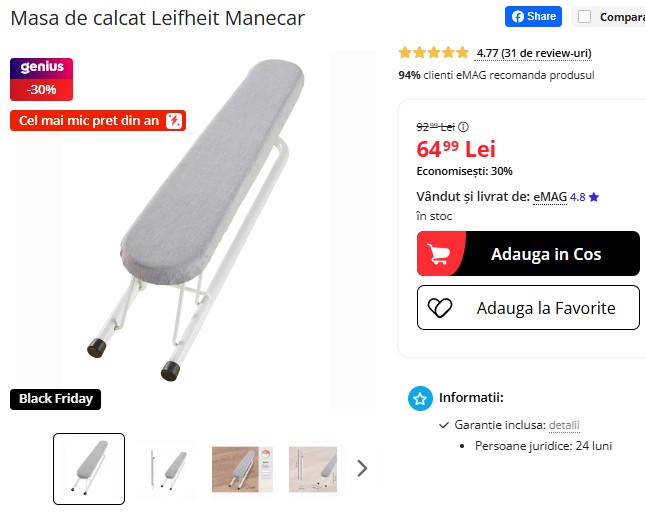
Task: Add the product to cart
Action: point(528,253)
